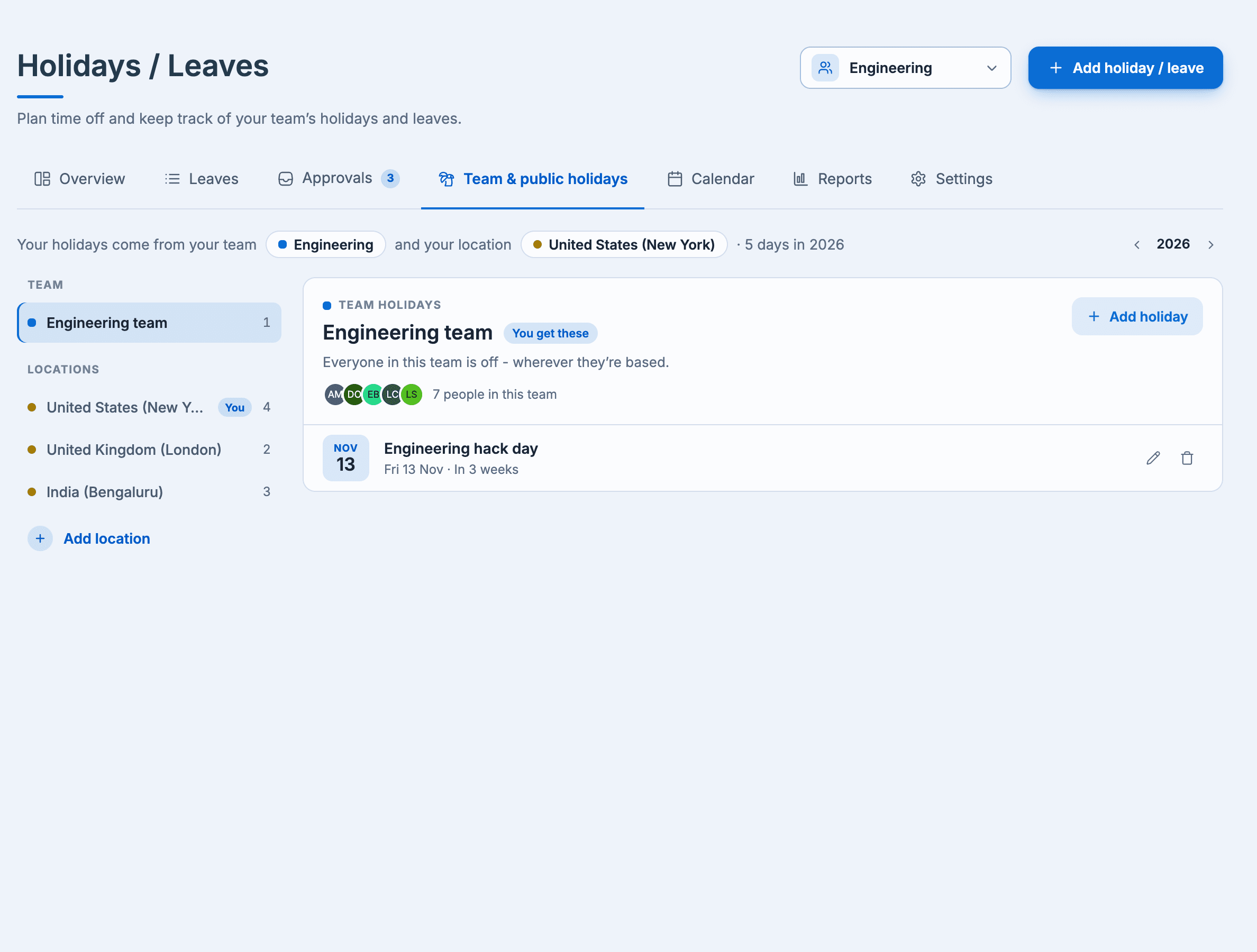Click the 2026 year label

(1173, 244)
